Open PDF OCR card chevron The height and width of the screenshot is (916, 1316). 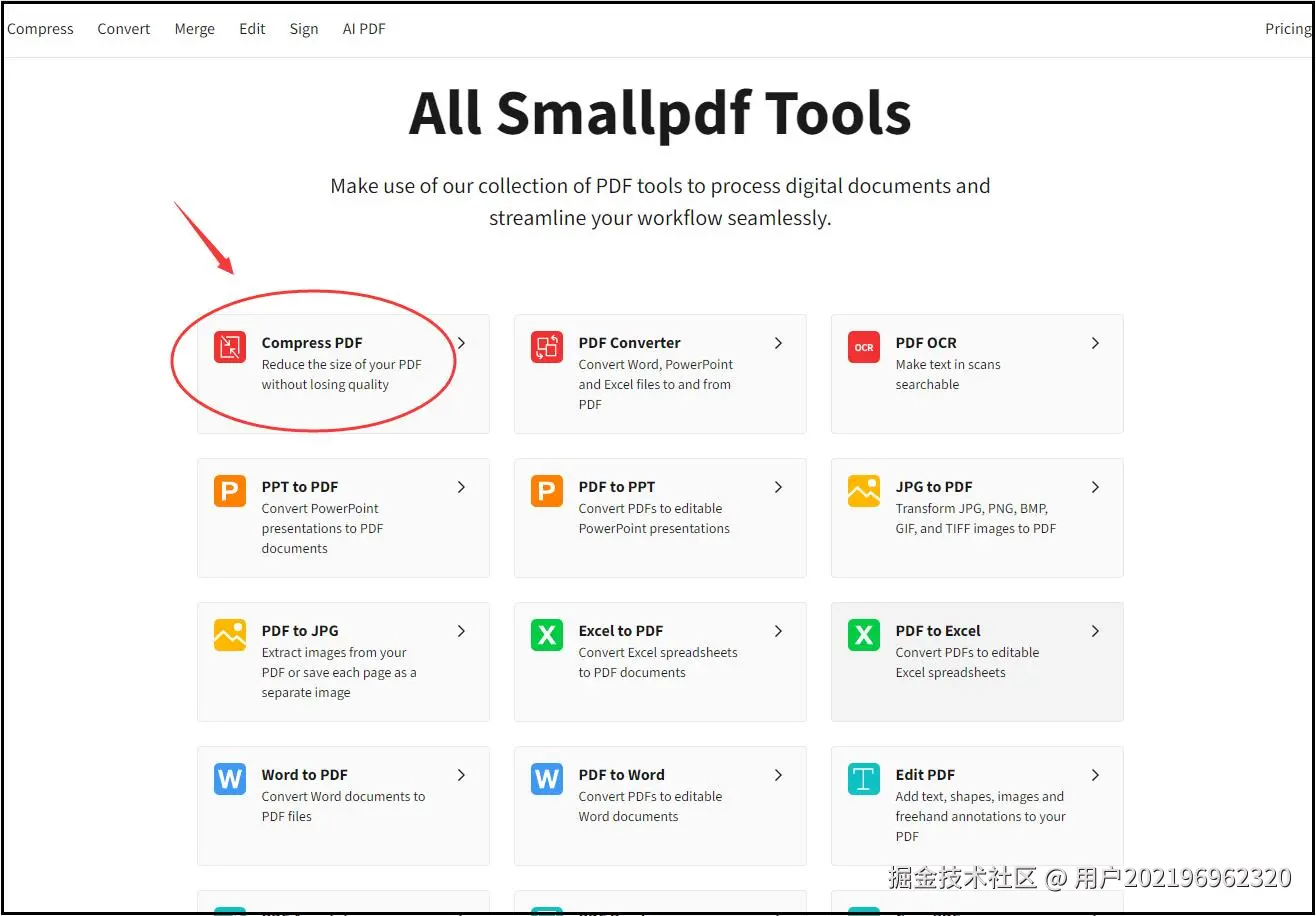pos(1095,343)
